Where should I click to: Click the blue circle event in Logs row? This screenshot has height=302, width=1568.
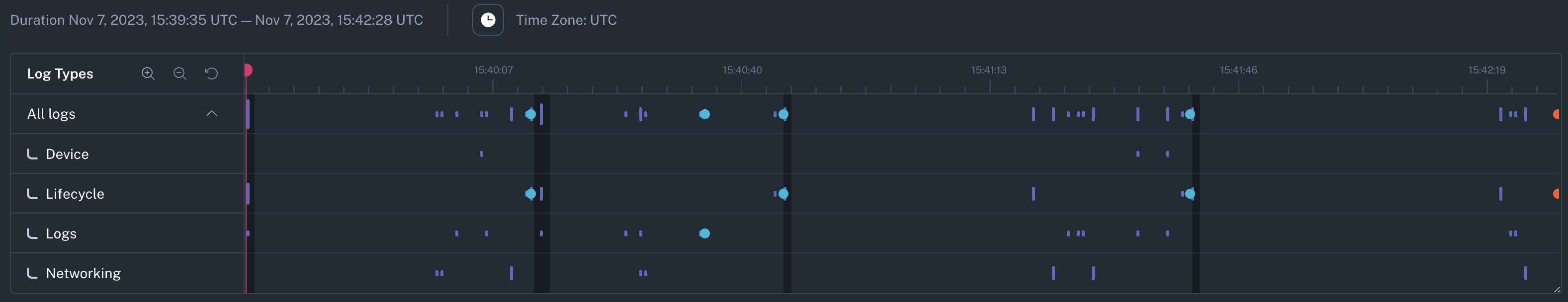[704, 233]
